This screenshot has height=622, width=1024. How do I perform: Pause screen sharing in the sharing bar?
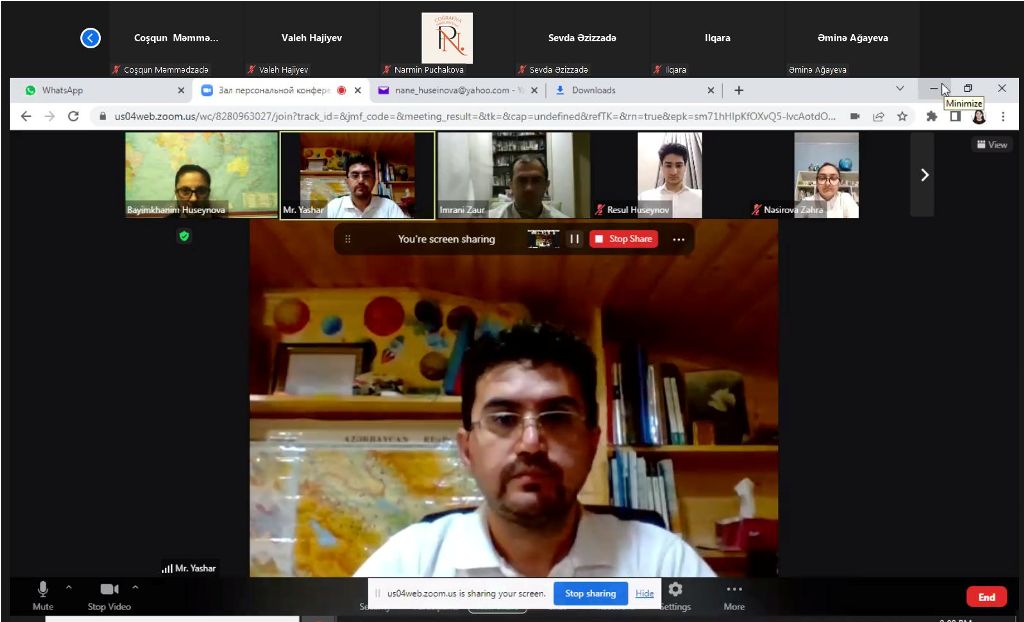[575, 239]
